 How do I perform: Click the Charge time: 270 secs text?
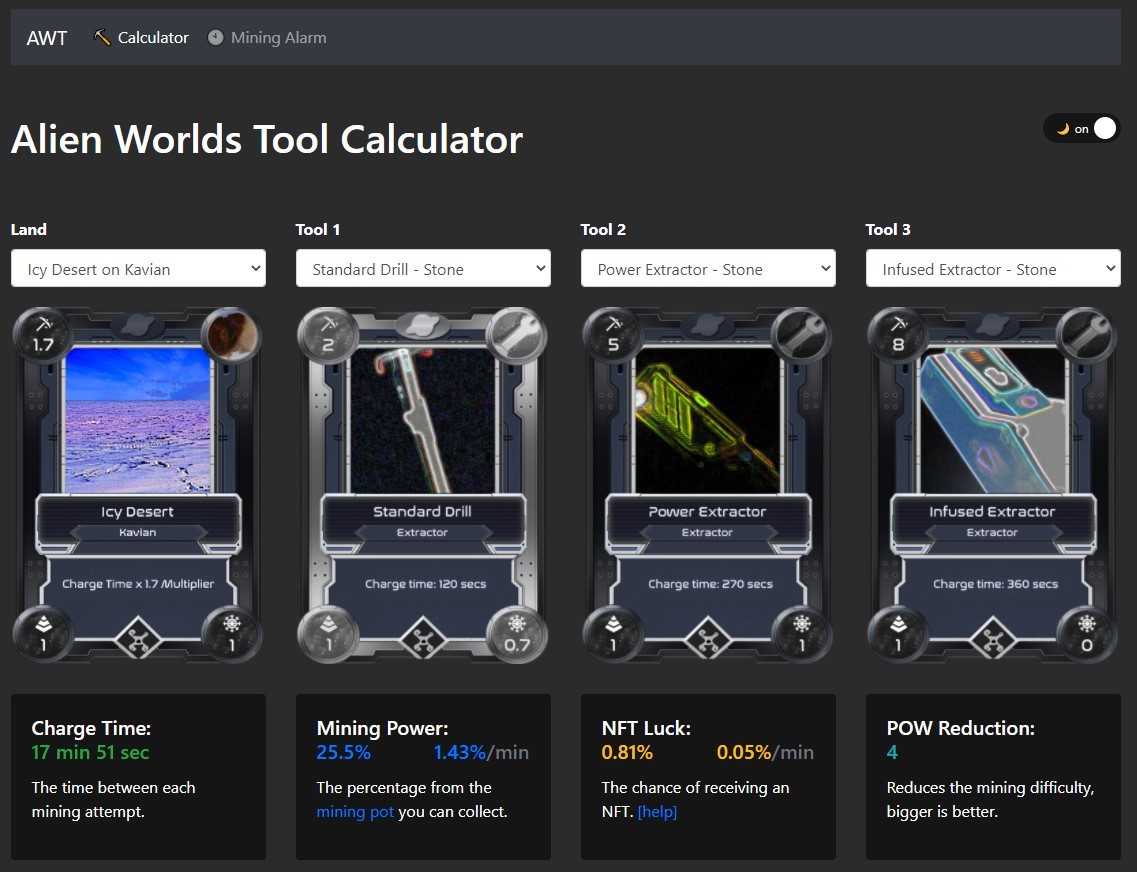pyautogui.click(x=710, y=584)
